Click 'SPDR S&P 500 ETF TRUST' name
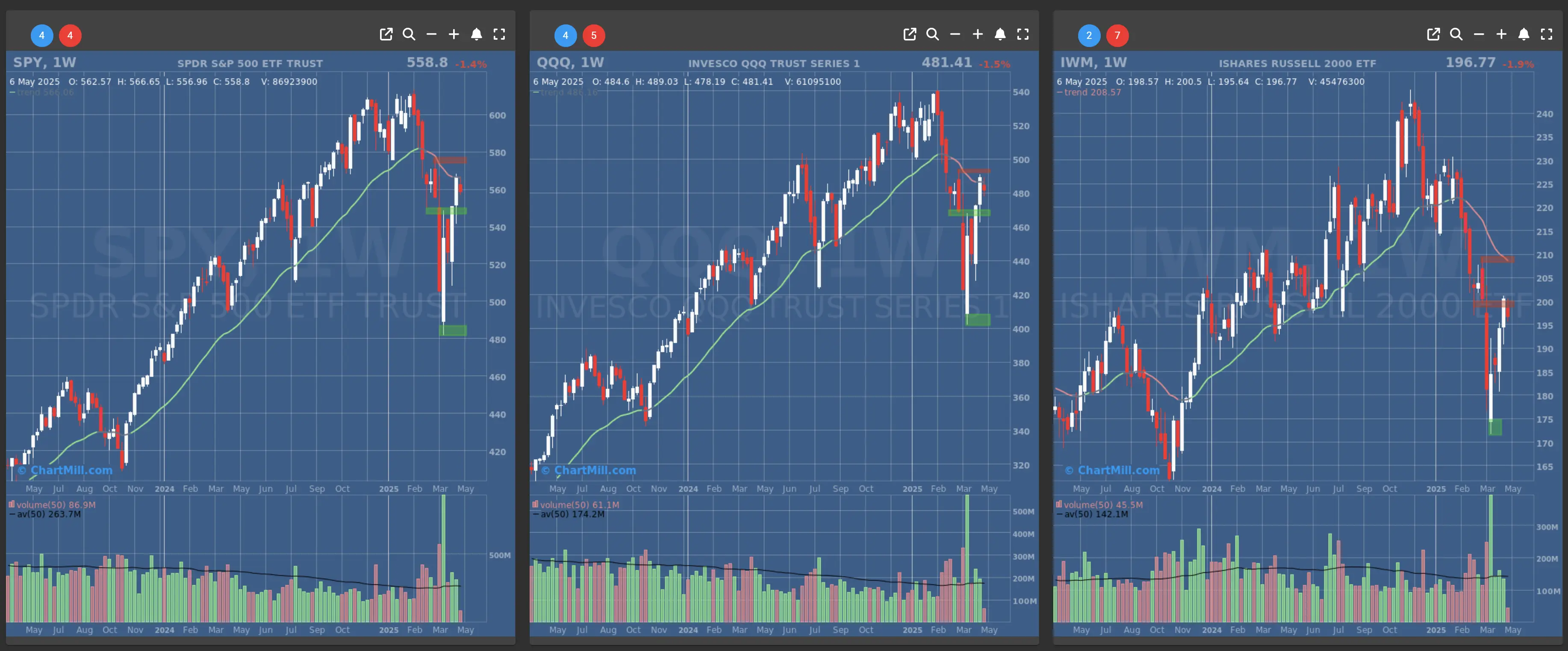This screenshot has width=1568, height=651. coord(250,63)
